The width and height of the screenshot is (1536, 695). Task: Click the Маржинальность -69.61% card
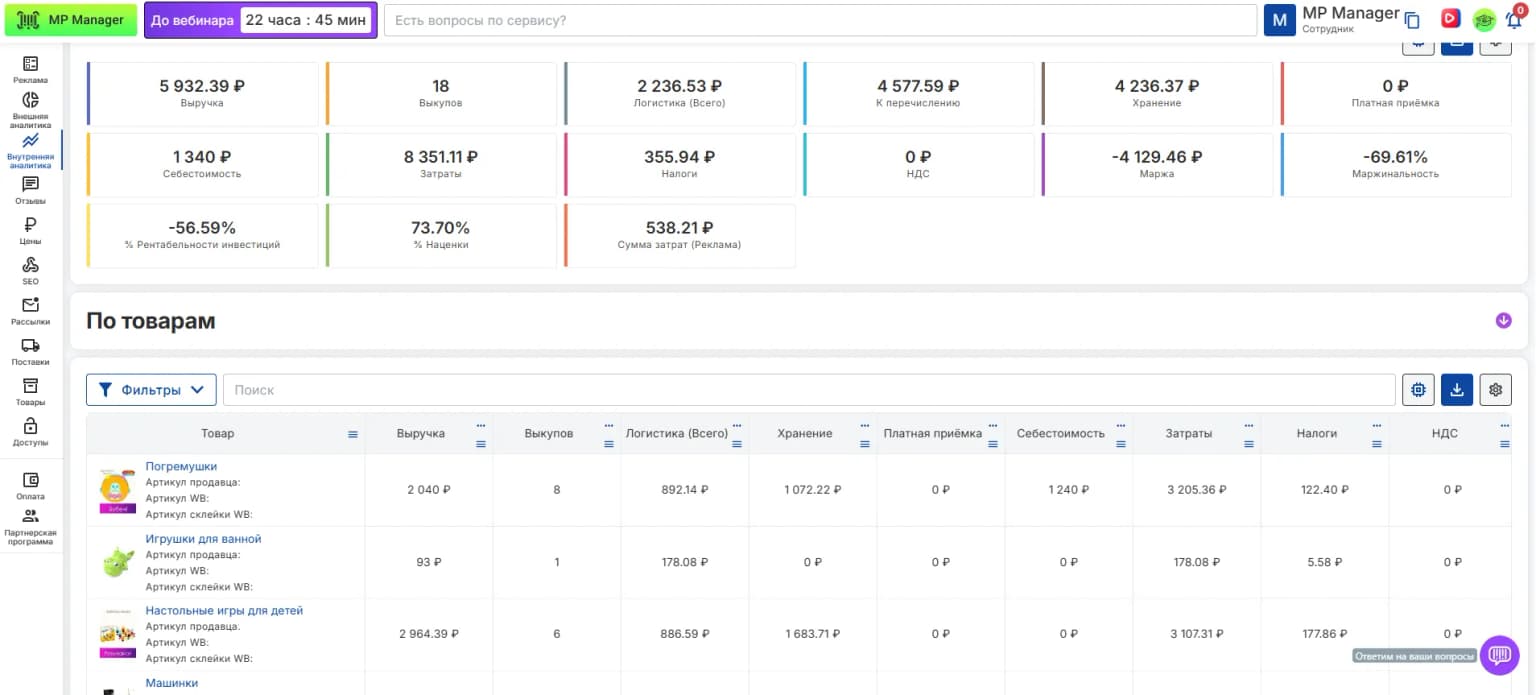click(1396, 165)
